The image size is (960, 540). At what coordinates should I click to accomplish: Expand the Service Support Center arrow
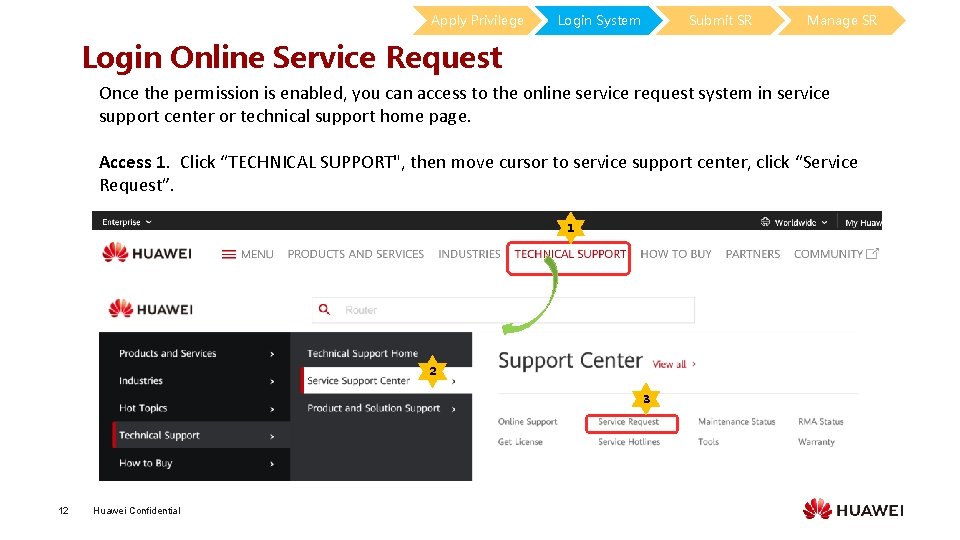[x=454, y=381]
